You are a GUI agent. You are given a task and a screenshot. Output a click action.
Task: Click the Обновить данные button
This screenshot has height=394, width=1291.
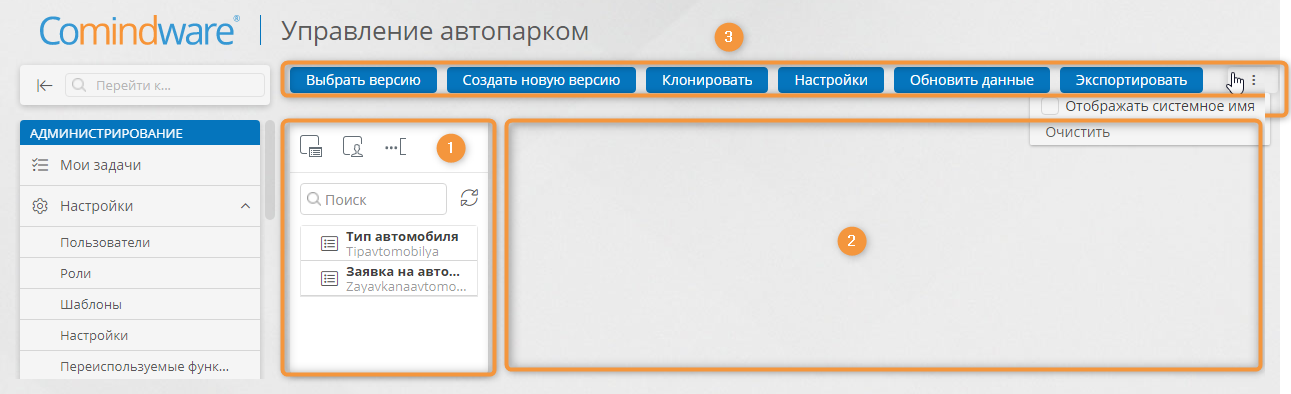971,80
